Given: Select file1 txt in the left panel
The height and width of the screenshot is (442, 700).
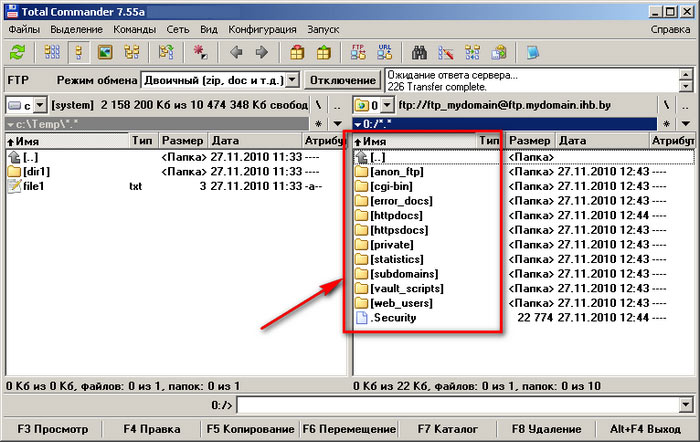Looking at the screenshot, I should (33, 186).
